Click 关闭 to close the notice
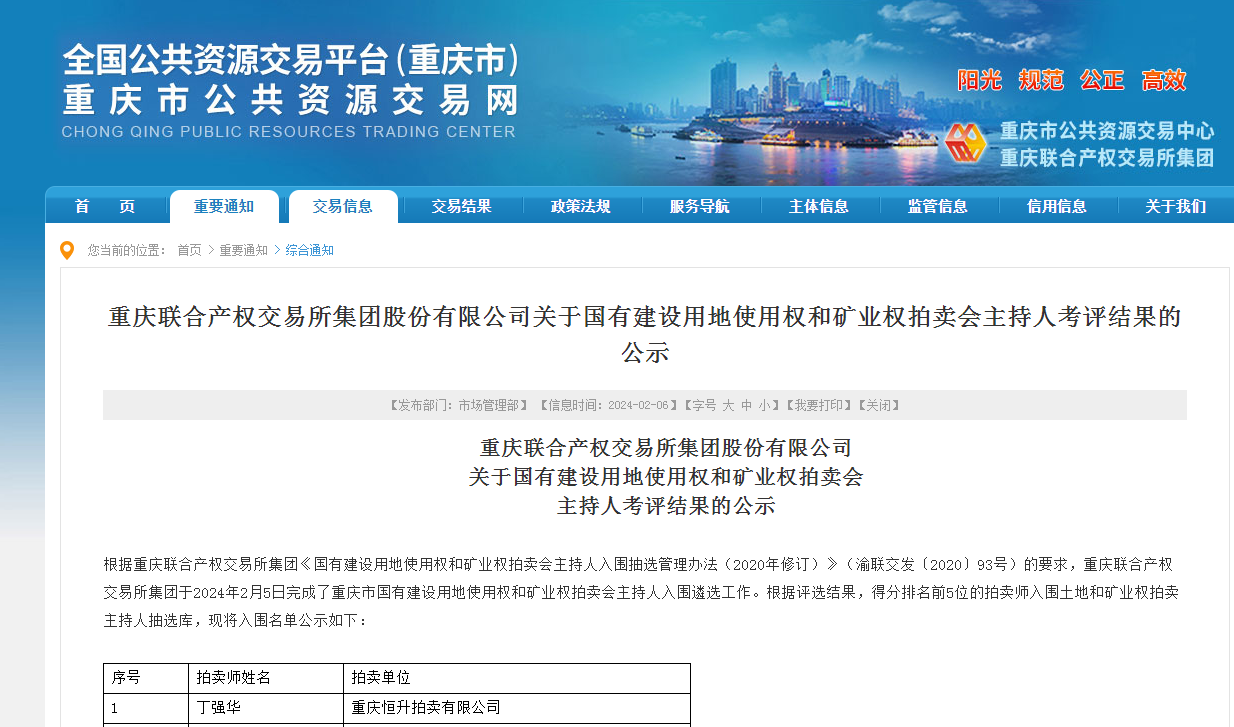Viewport: 1234px width, 727px height. pyautogui.click(x=878, y=405)
